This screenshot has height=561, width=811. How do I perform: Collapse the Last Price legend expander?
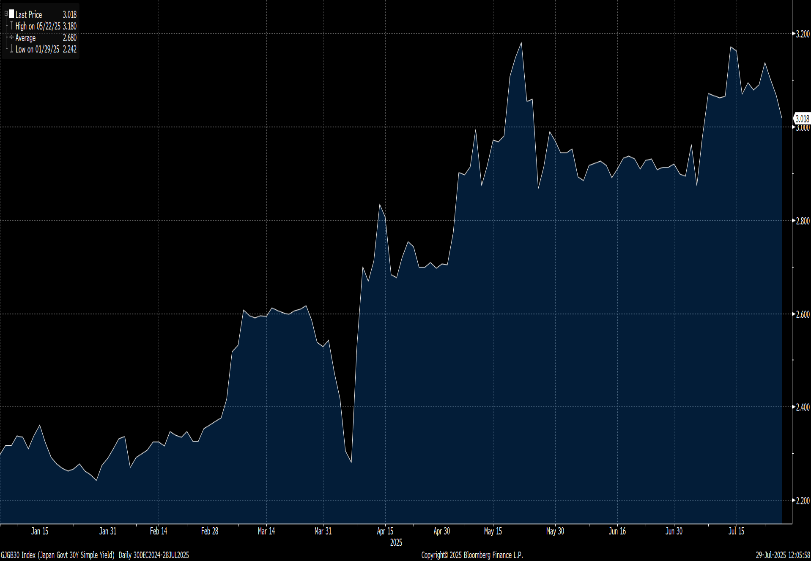pyautogui.click(x=6, y=14)
